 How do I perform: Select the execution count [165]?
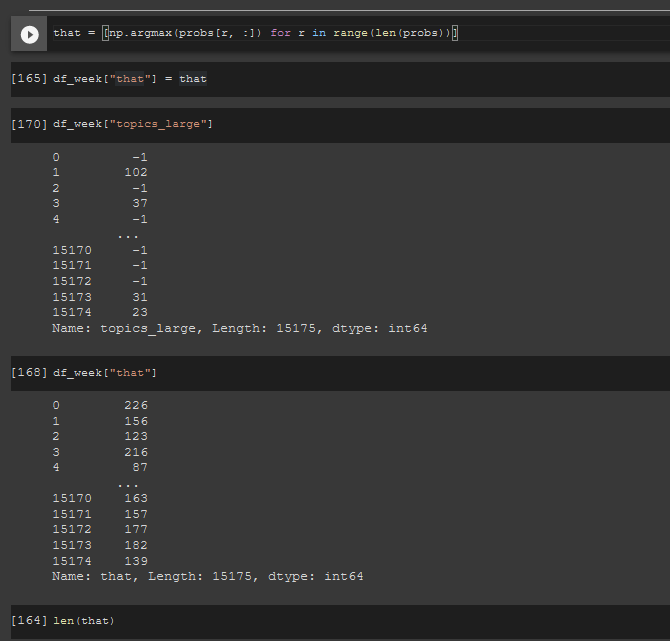tap(29, 79)
